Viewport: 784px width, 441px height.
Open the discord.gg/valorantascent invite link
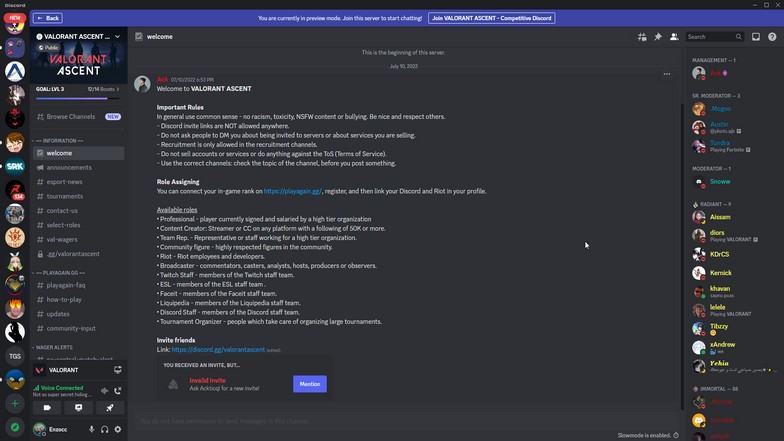[x=218, y=350]
